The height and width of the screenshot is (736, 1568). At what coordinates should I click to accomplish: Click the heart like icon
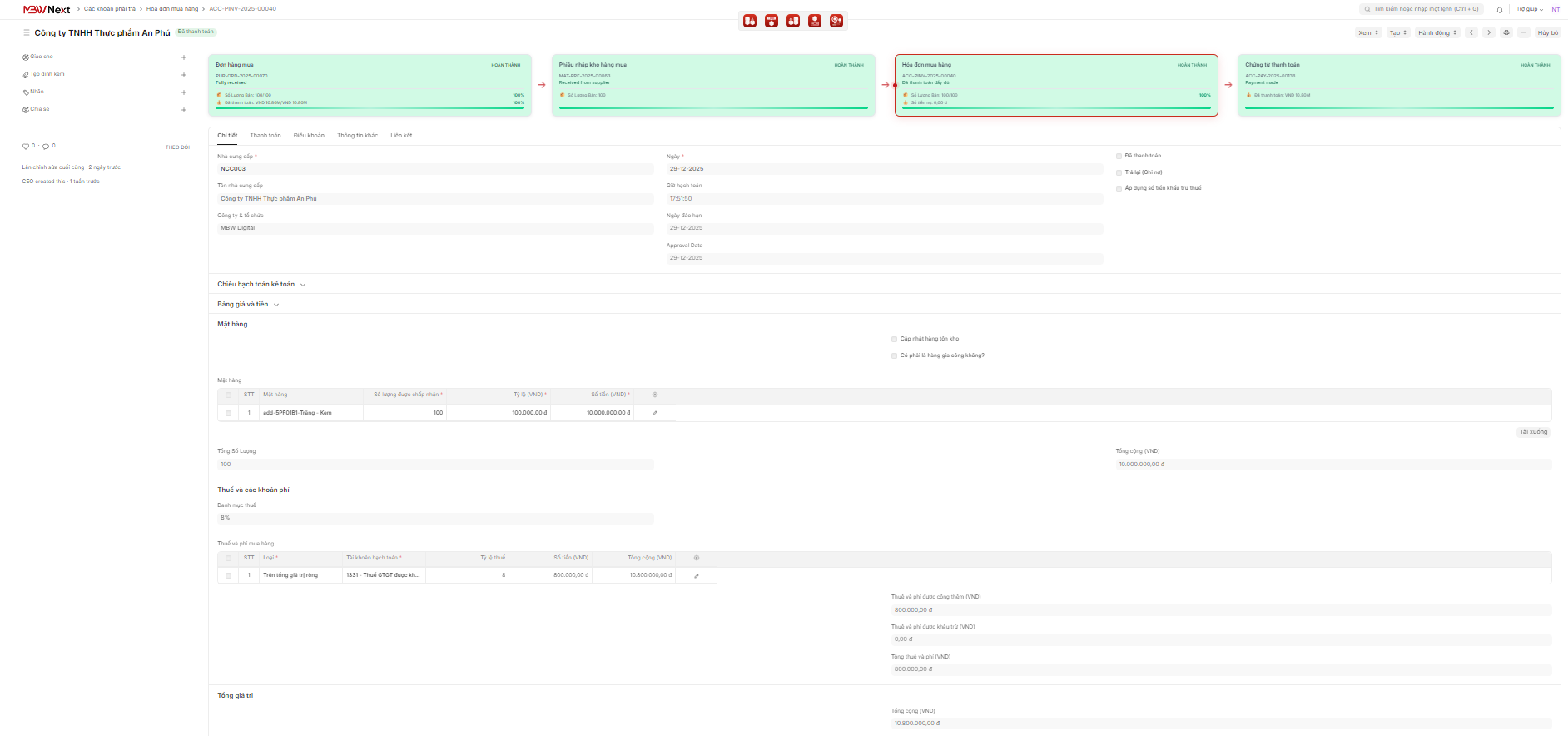[26, 147]
